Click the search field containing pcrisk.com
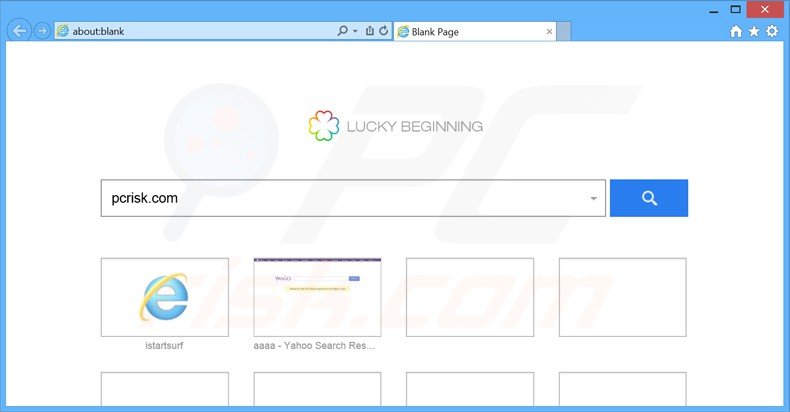The width and height of the screenshot is (790, 412). click(353, 198)
